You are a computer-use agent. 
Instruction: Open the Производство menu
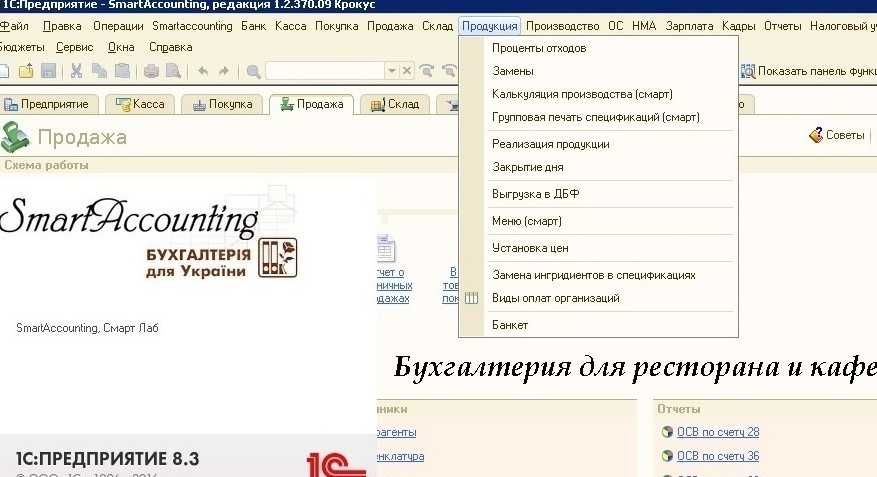pos(562,26)
